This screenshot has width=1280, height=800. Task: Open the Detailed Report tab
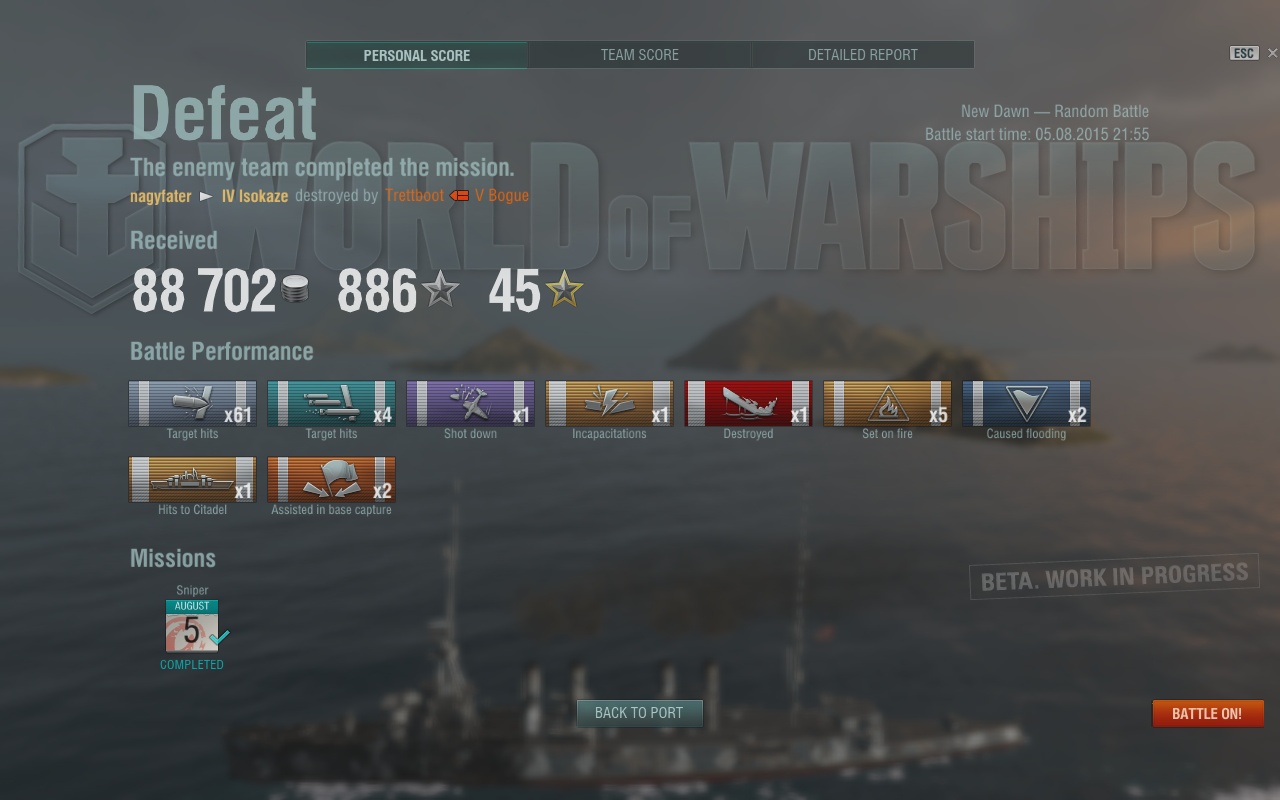[863, 55]
